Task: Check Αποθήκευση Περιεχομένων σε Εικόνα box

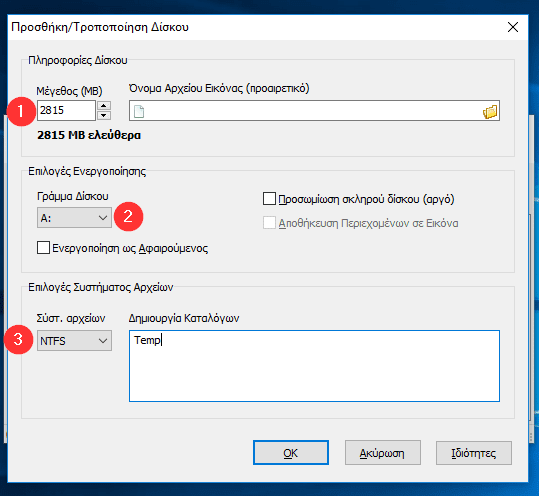Action: tap(269, 223)
